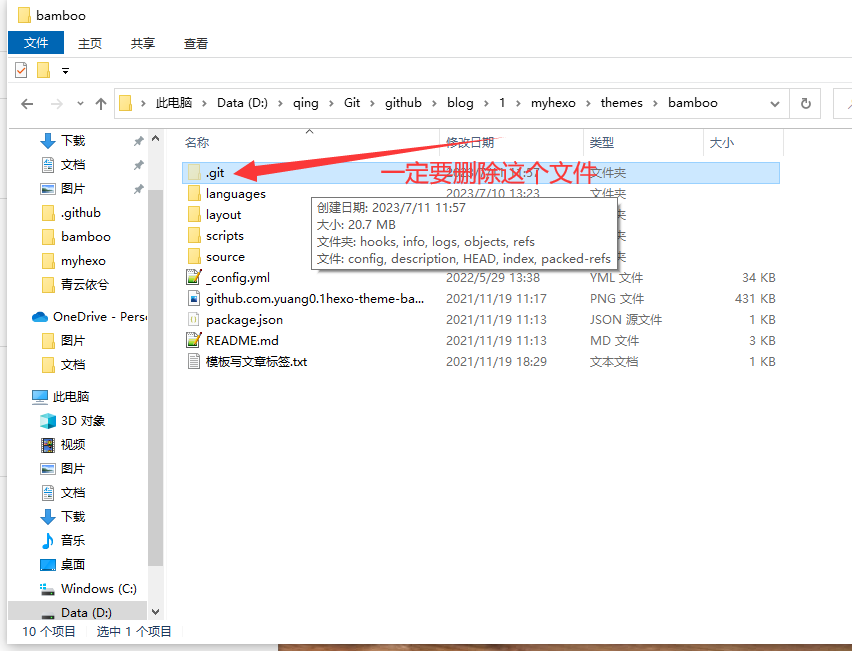Select the _config.yml file icon
852x651 pixels.
[x=194, y=277]
